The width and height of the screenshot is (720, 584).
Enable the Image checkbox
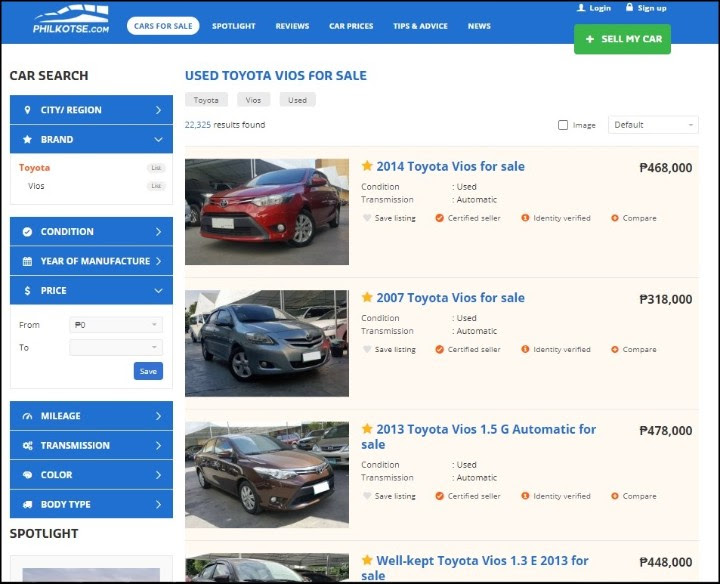point(563,125)
